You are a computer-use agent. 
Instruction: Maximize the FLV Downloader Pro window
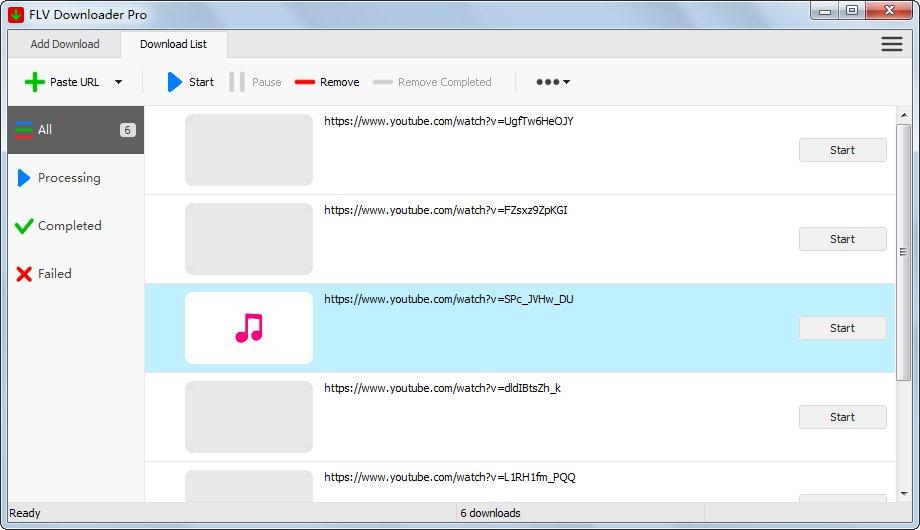pyautogui.click(x=852, y=11)
